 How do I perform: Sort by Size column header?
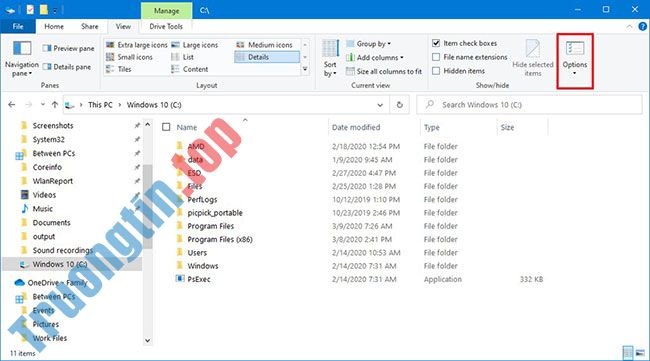507,127
